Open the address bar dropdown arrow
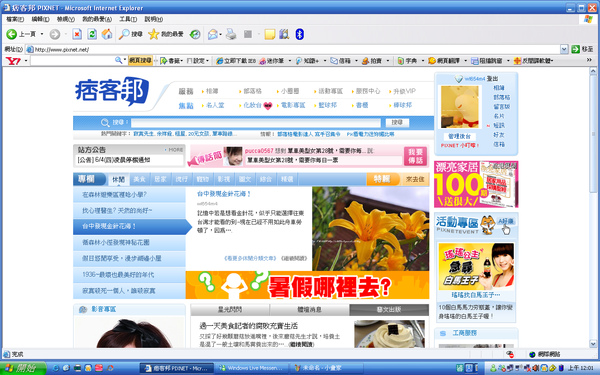Viewport: 600px width, 375px height. coord(564,49)
